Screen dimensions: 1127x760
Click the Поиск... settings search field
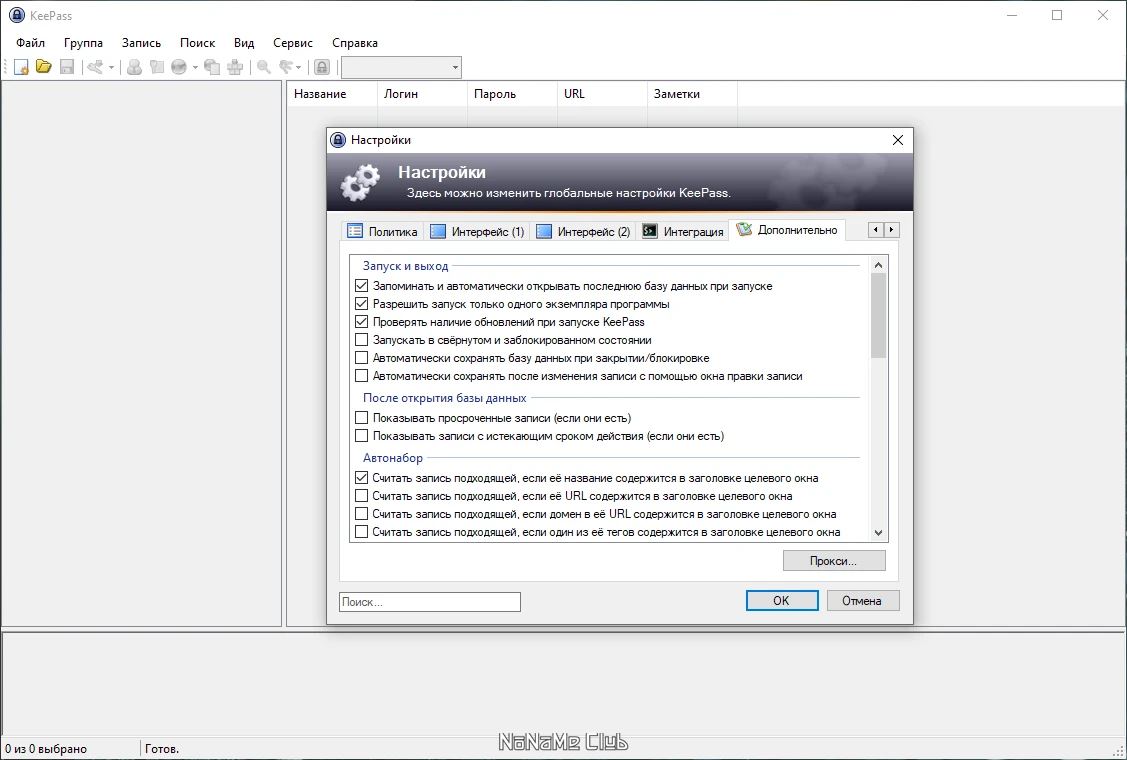(x=430, y=602)
